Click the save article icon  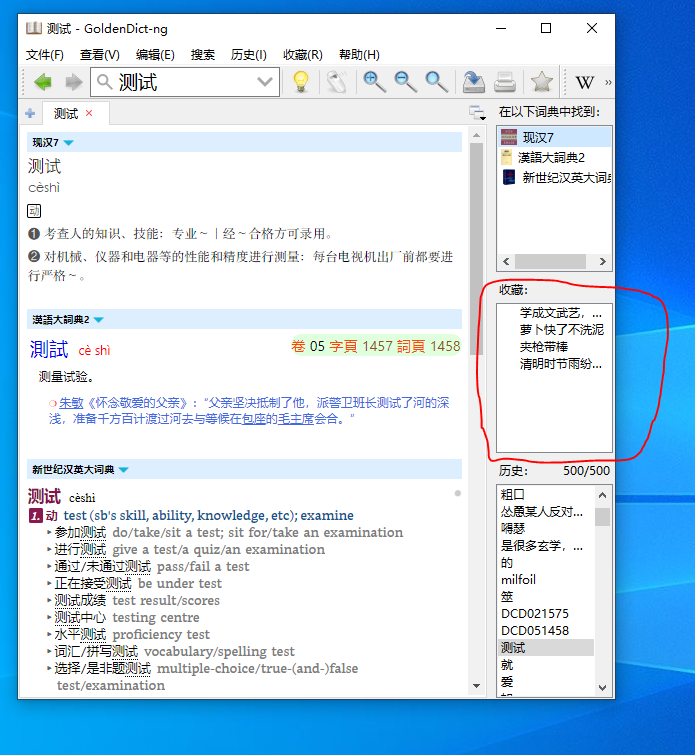(x=473, y=82)
